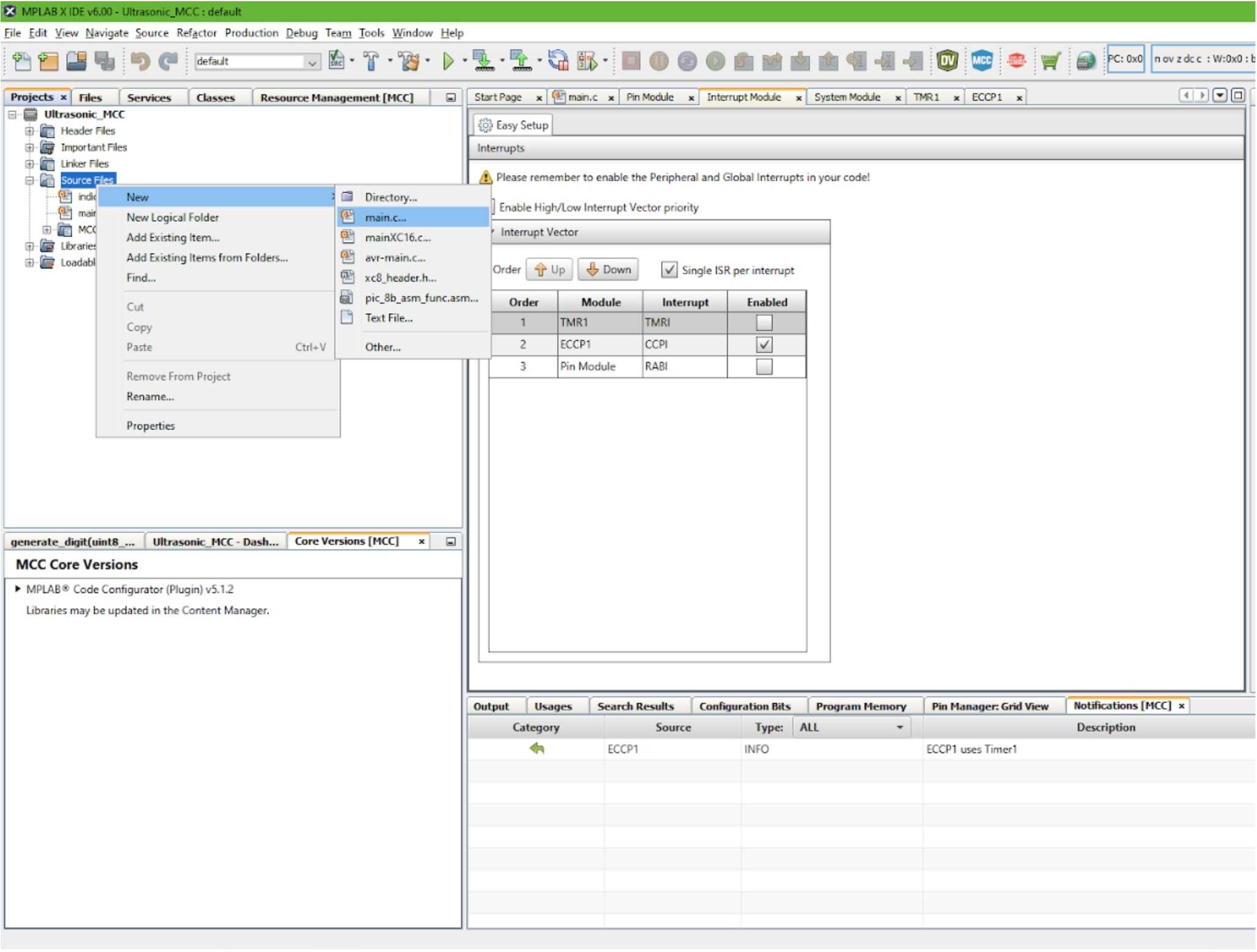
Task: Click the ECCP1 notification row arrow icon
Action: coord(537,749)
